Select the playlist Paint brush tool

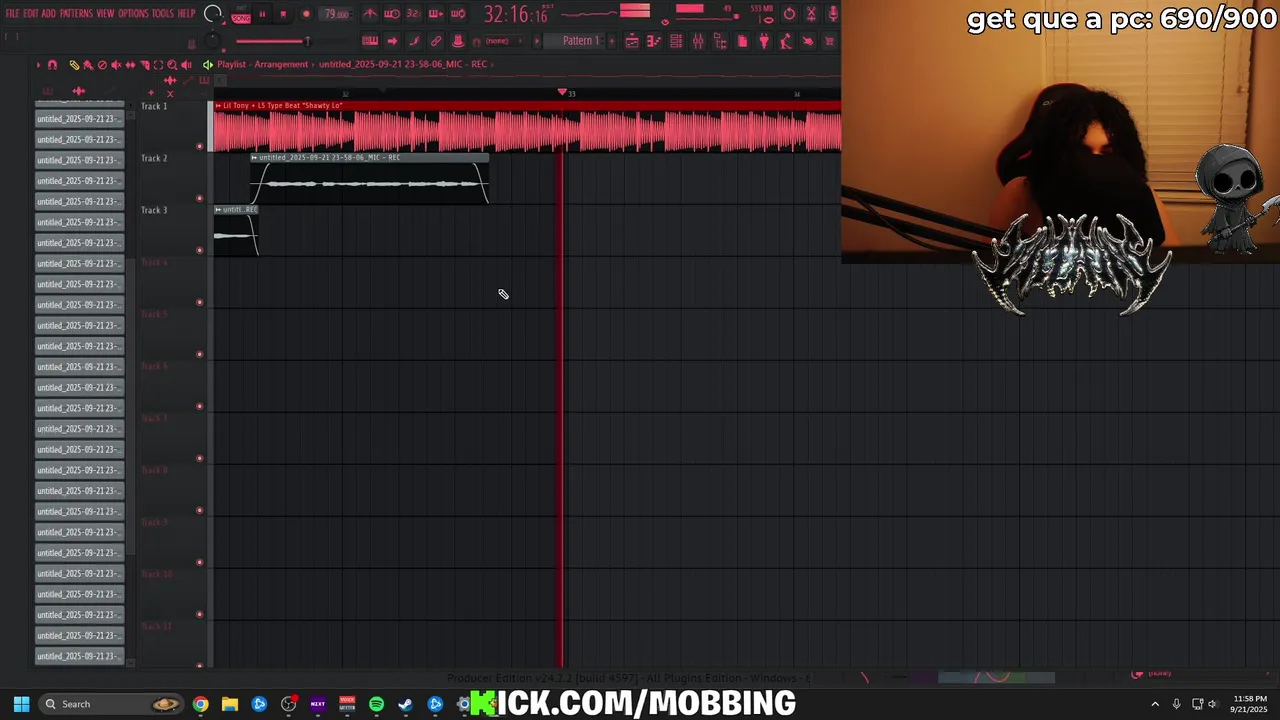88,64
